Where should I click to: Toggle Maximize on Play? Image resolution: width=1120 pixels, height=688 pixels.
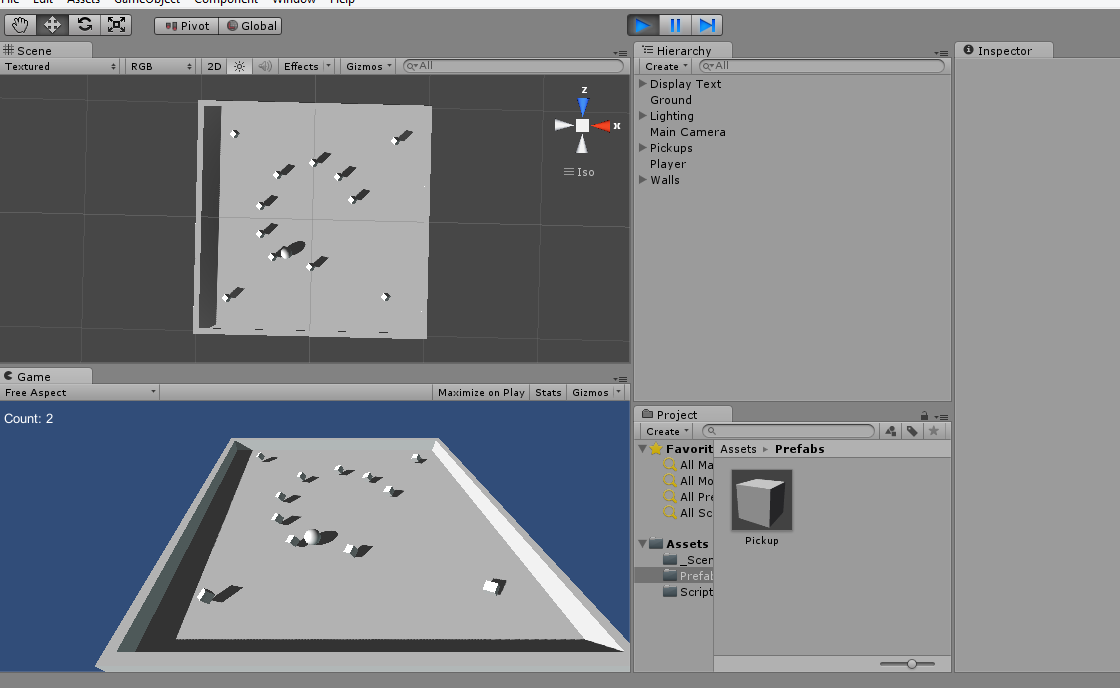click(481, 392)
